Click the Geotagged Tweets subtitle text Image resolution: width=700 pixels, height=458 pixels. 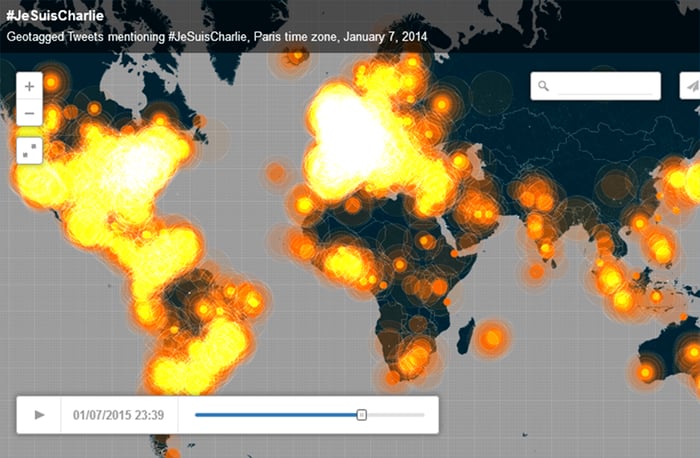point(217,37)
